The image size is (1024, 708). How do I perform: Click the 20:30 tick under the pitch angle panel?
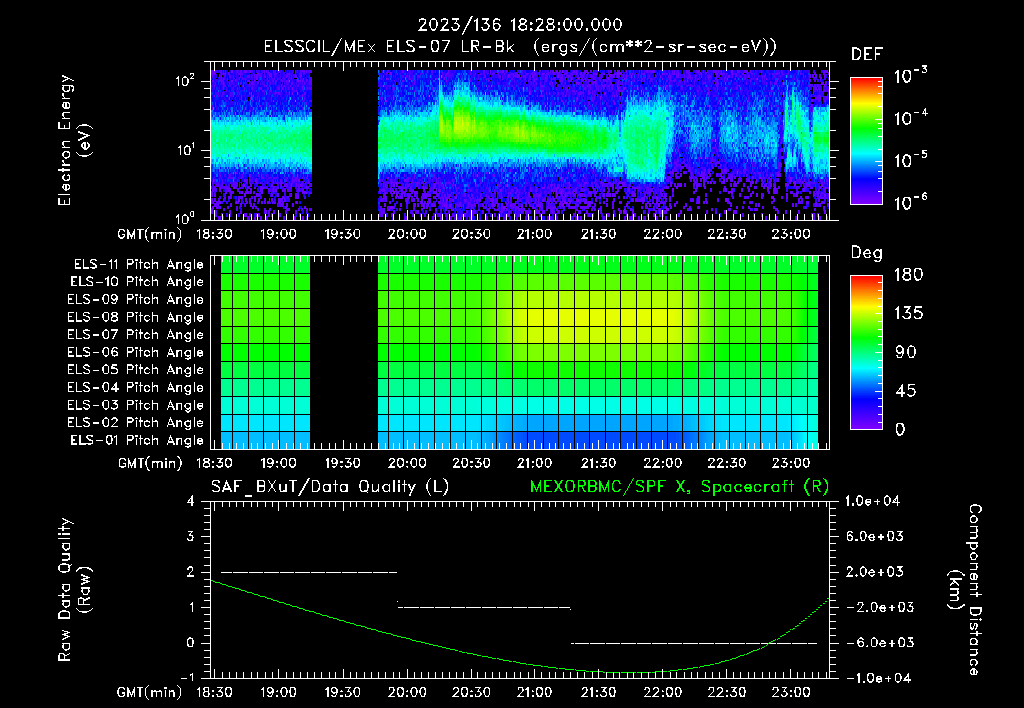[471, 463]
